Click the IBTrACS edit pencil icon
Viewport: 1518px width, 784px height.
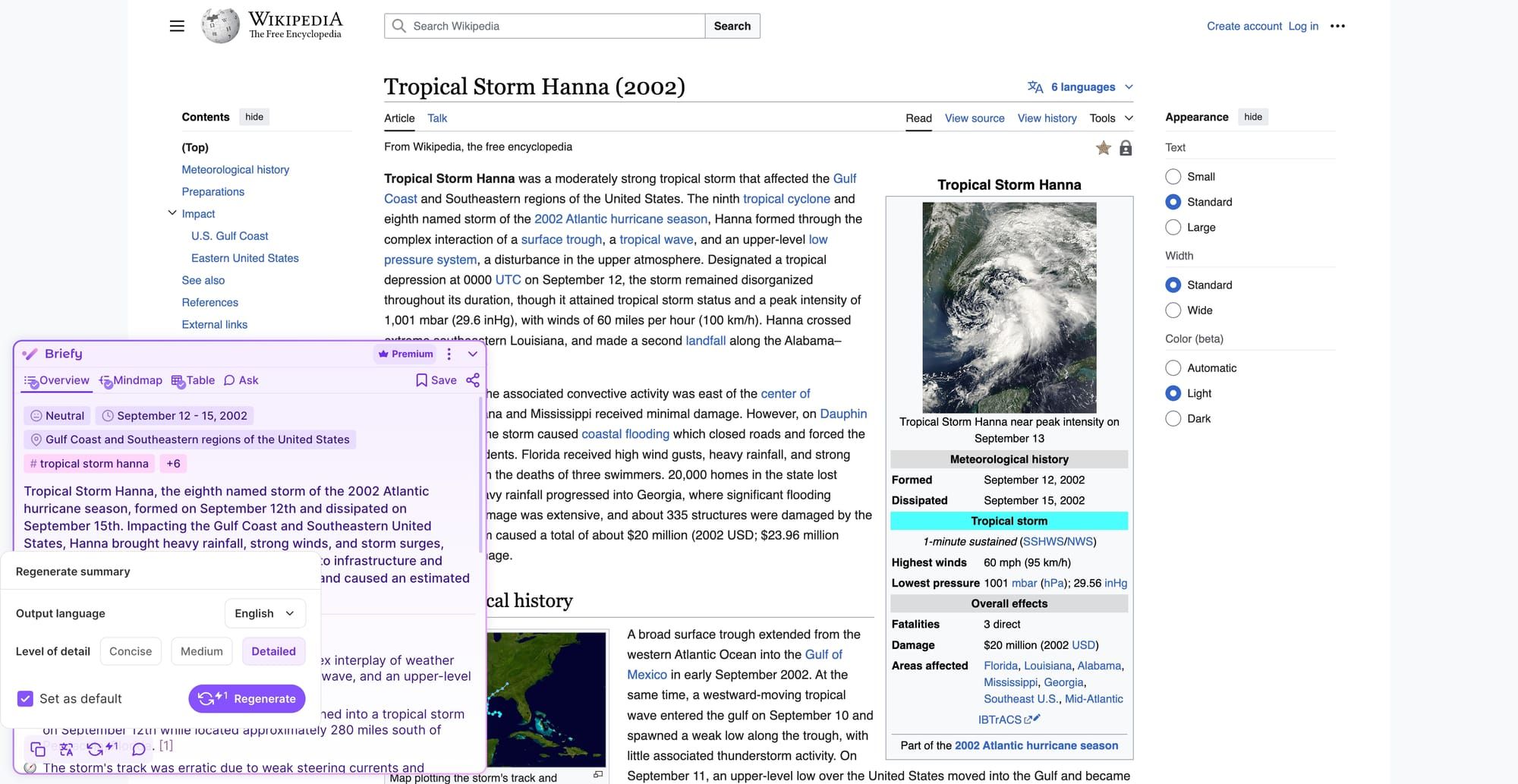click(x=1036, y=718)
